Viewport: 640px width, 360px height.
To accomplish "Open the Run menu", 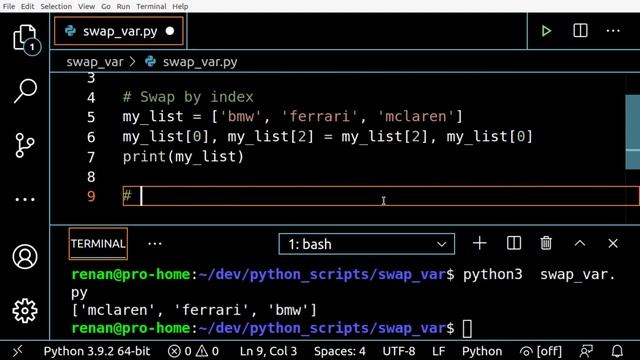I will pos(123,7).
